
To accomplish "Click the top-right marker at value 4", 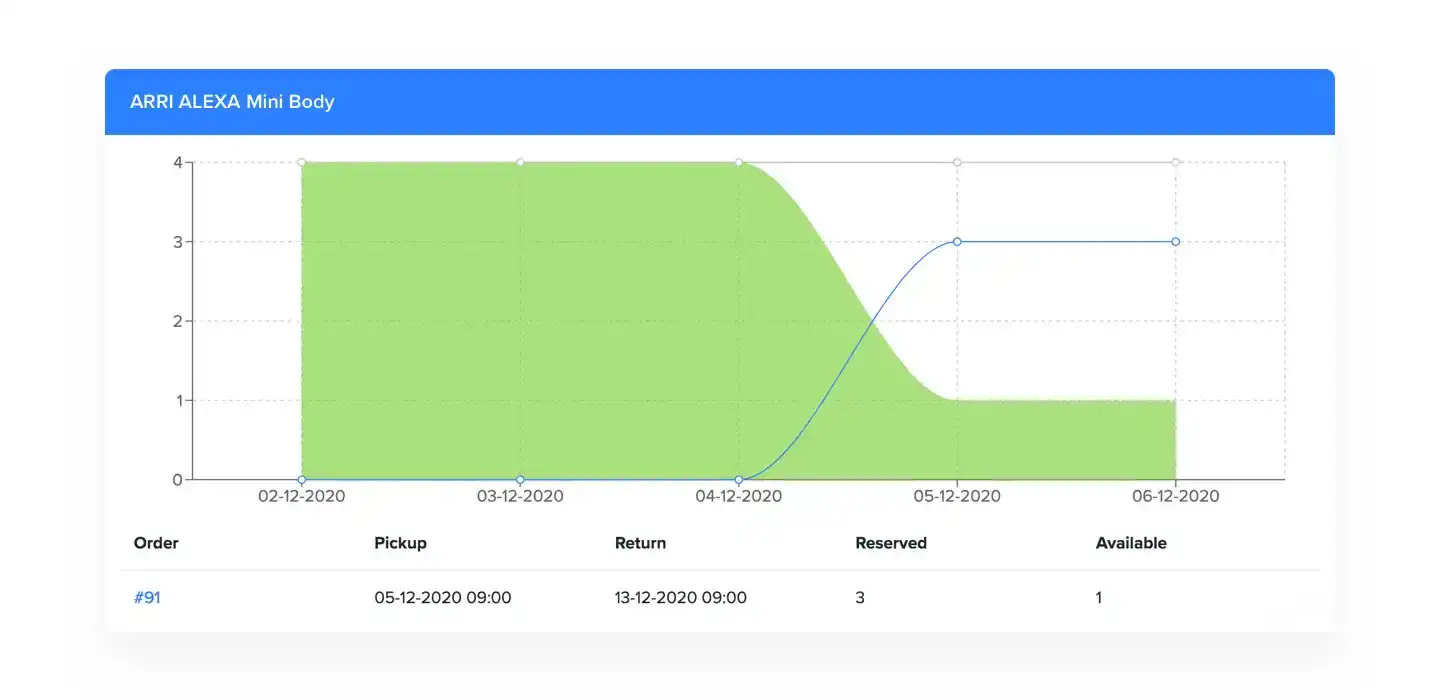I will click(x=1175, y=161).
